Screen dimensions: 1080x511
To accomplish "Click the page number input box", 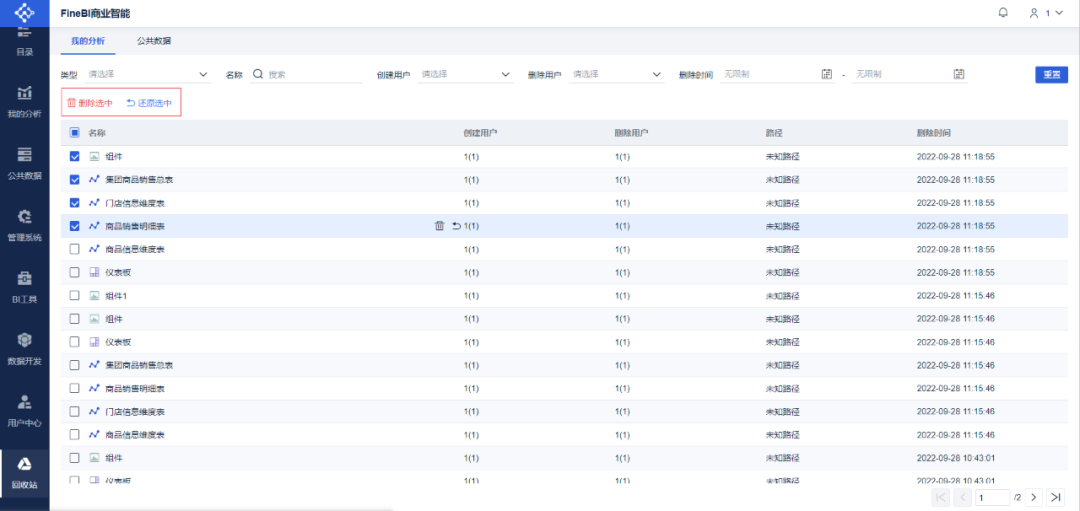I will (x=991, y=497).
